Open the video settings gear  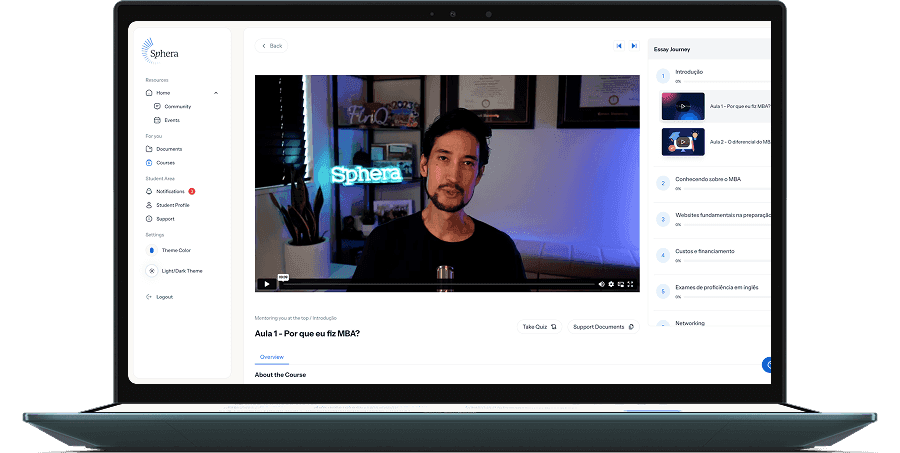(611, 284)
